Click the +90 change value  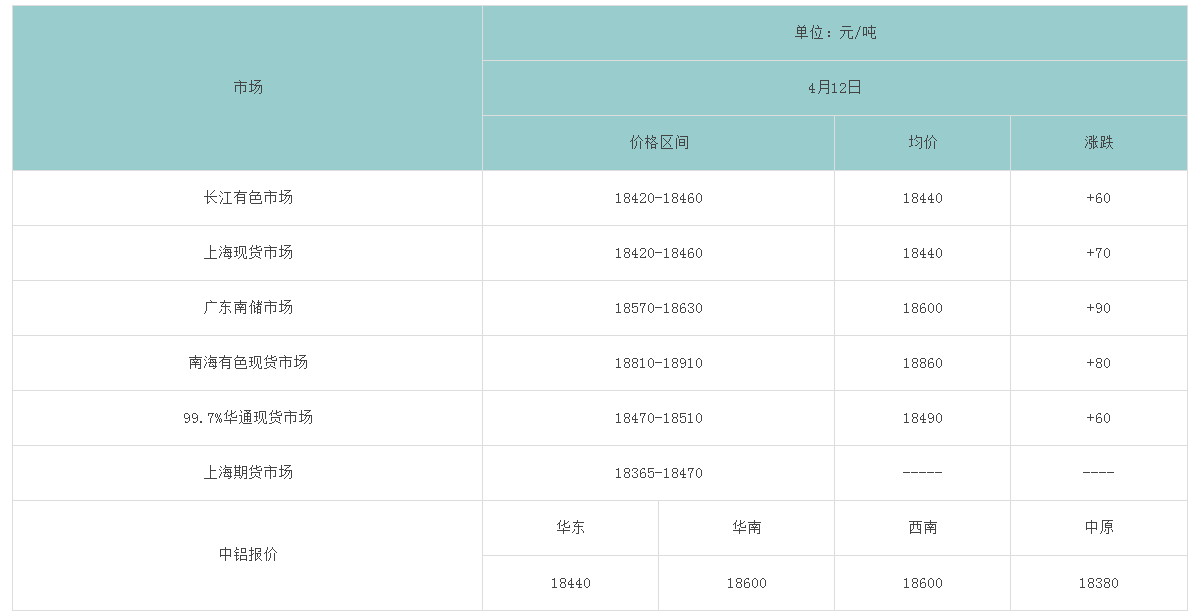(1098, 308)
